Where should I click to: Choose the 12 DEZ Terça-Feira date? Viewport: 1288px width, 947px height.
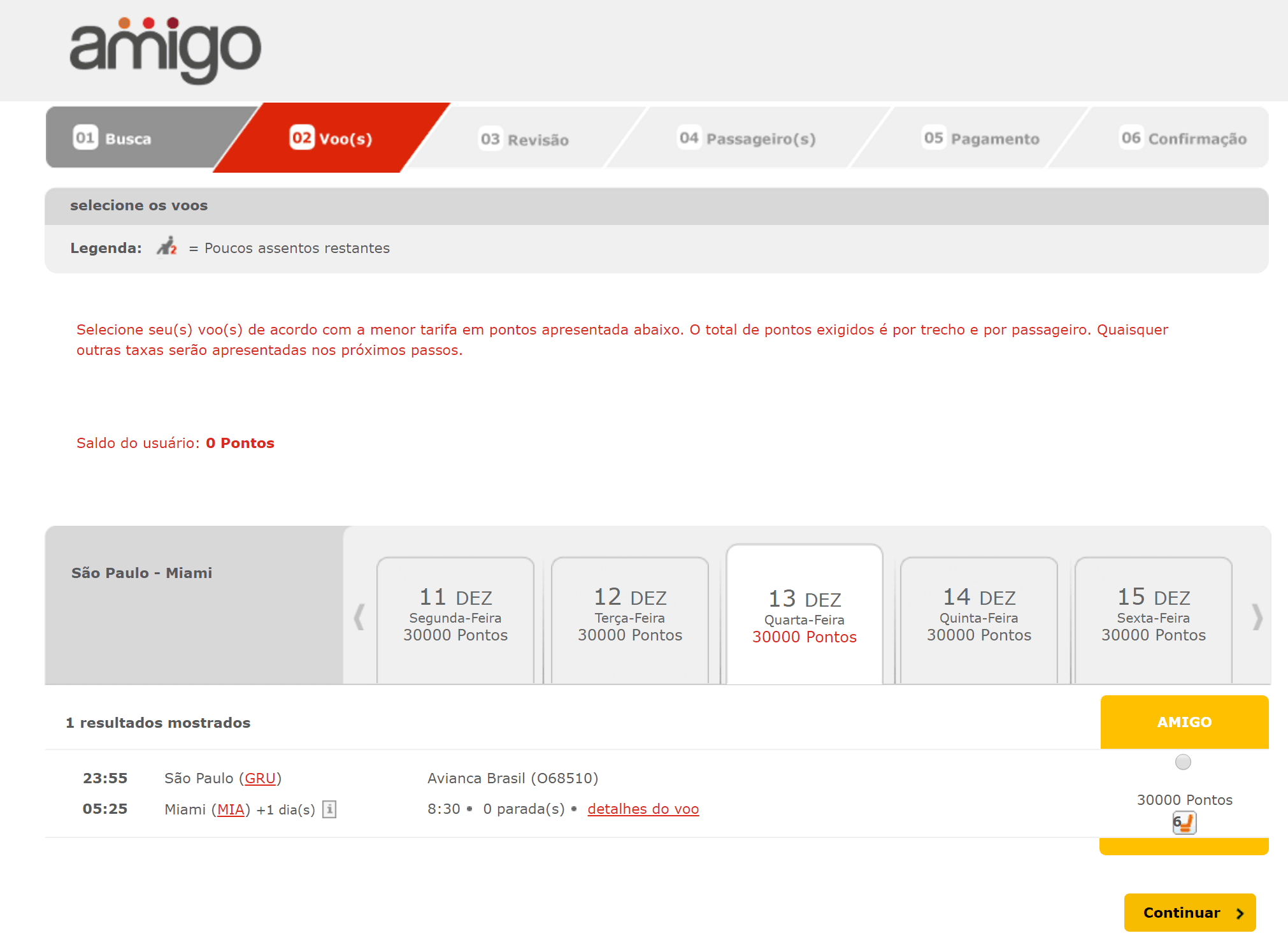(x=630, y=620)
